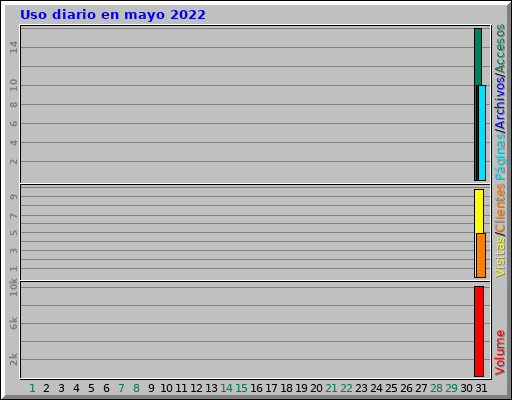Click the "Páginas" legend label
512x400 pixels.
point(500,156)
